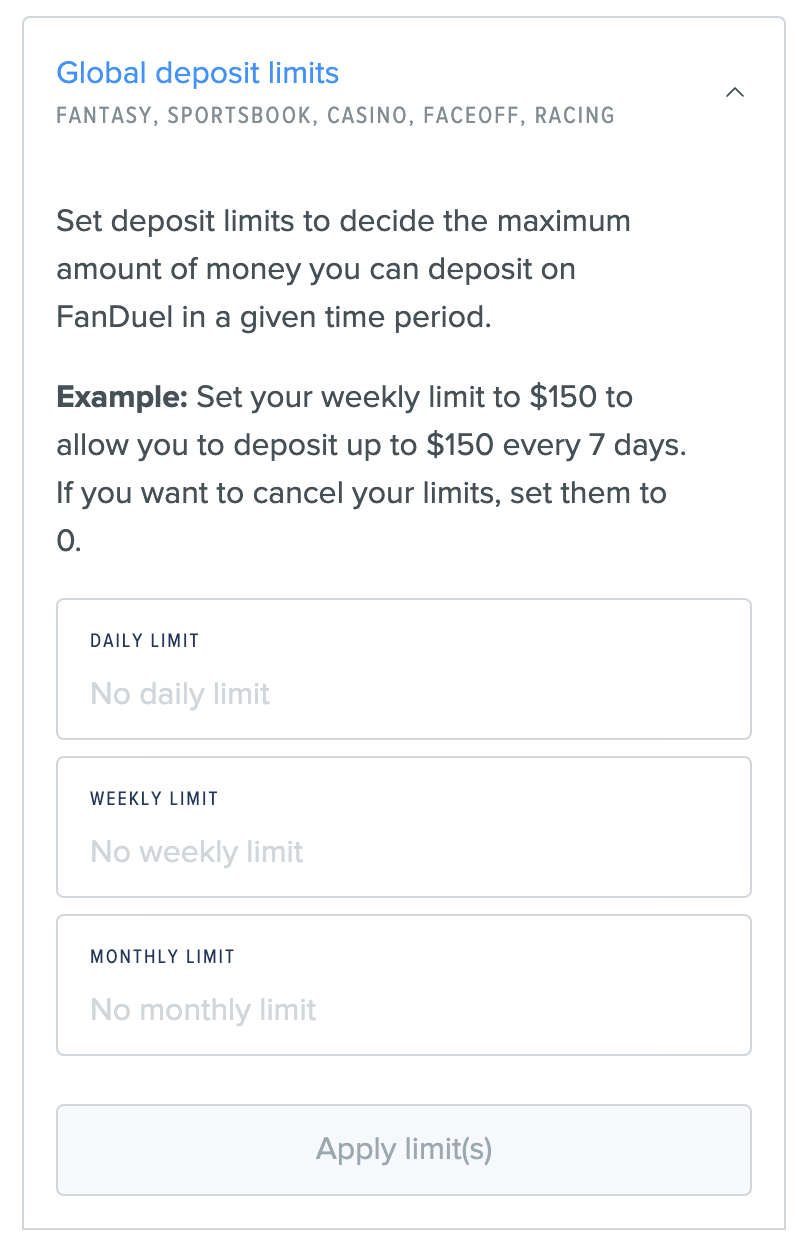
Task: Click the Apply limit(s) text
Action: click(x=404, y=1149)
